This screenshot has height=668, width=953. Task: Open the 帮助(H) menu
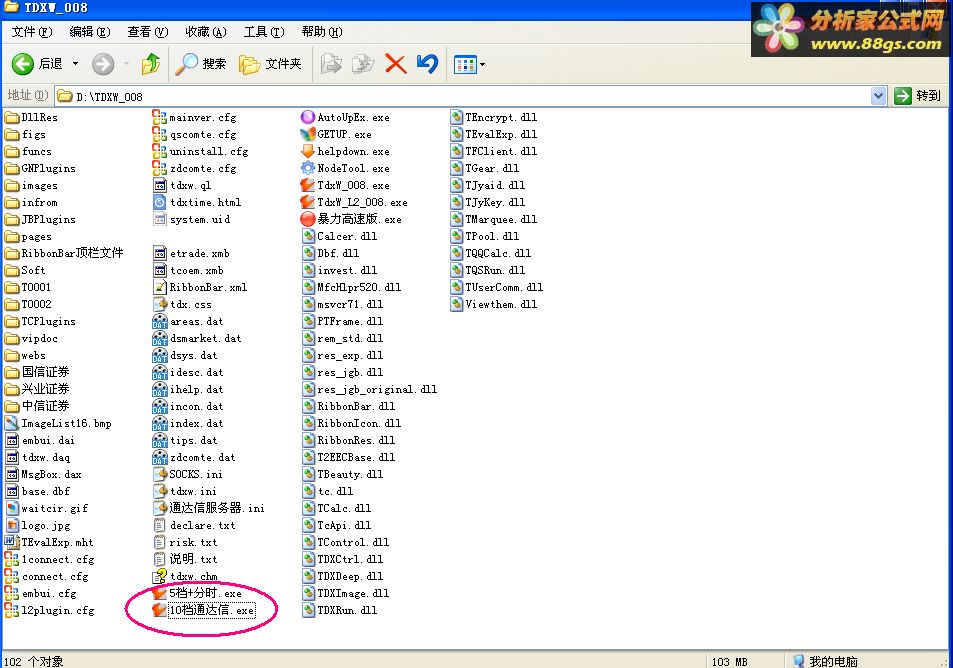322,32
